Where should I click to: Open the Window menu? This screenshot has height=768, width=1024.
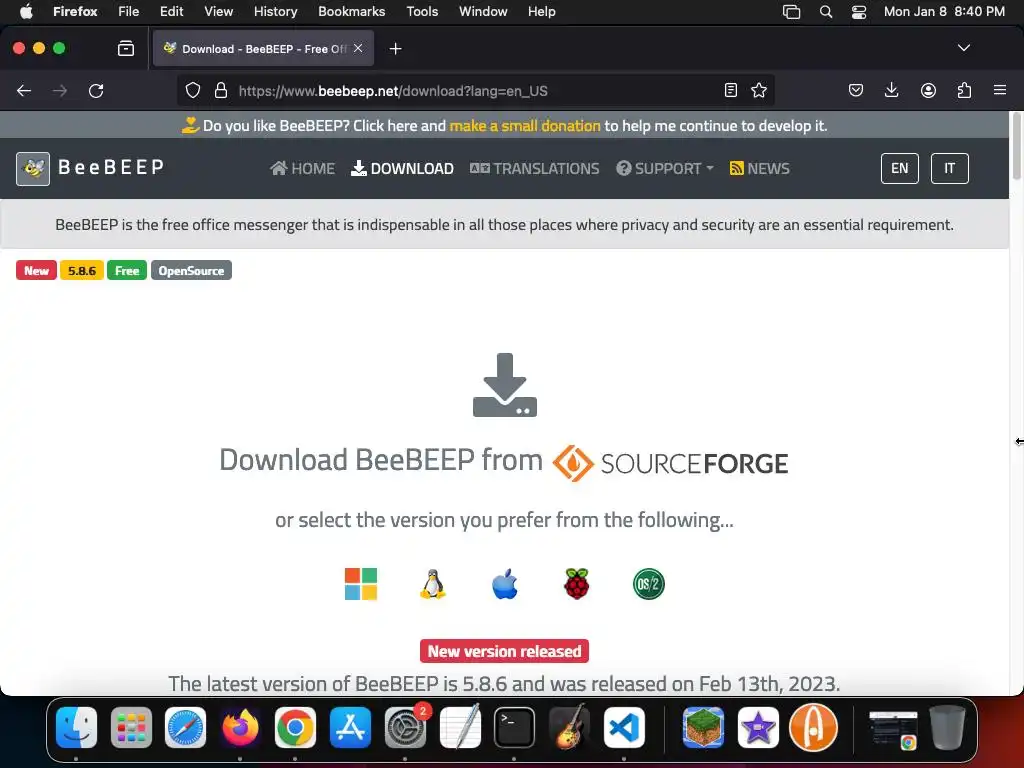point(483,12)
